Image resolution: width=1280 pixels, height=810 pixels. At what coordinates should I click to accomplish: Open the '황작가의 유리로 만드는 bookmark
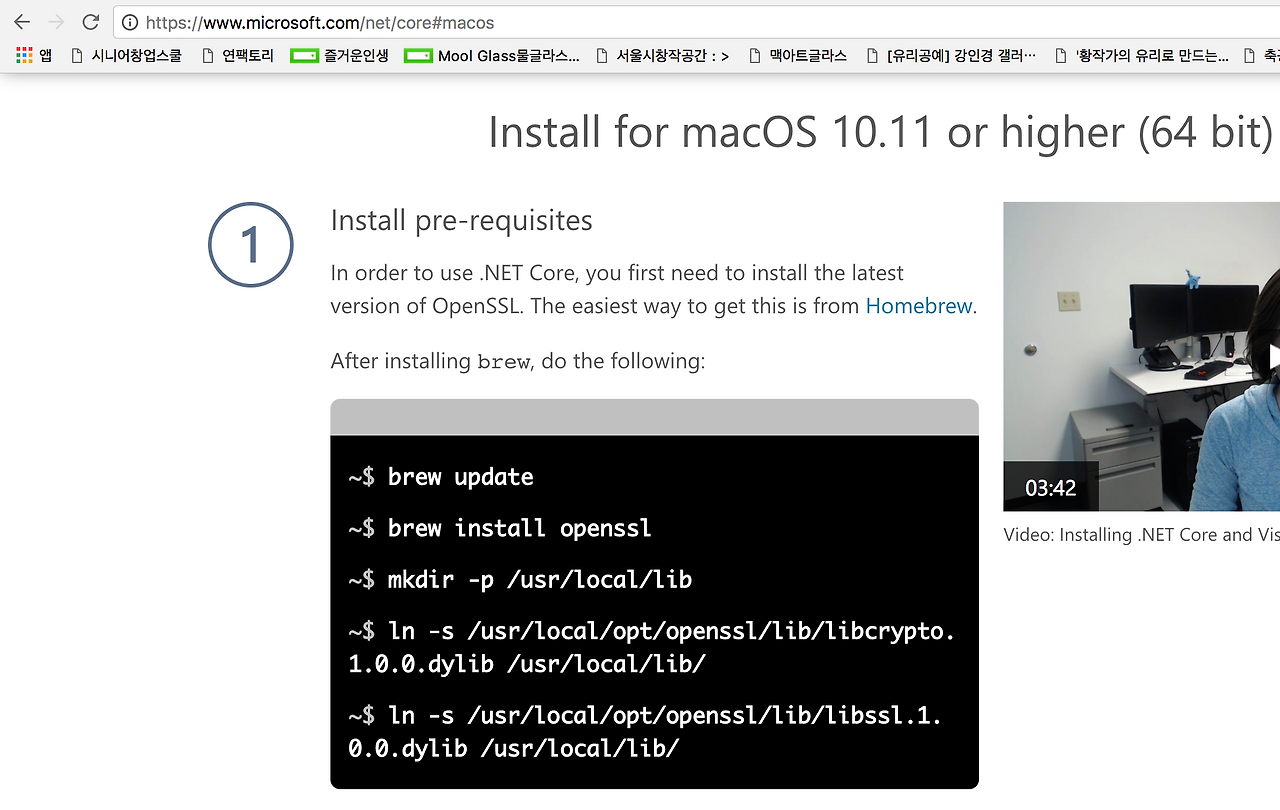[x=1142, y=56]
